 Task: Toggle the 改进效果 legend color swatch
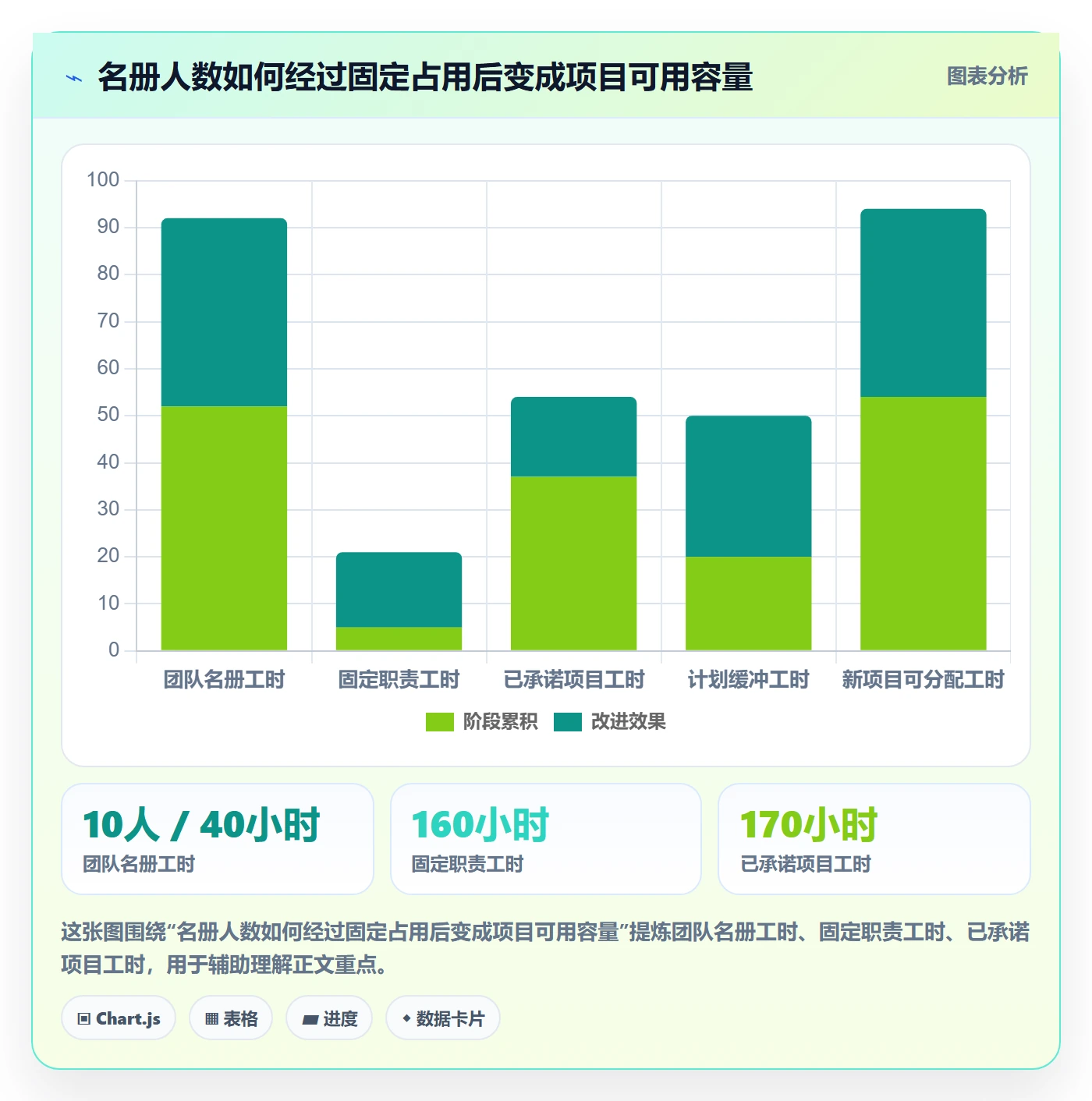[567, 722]
